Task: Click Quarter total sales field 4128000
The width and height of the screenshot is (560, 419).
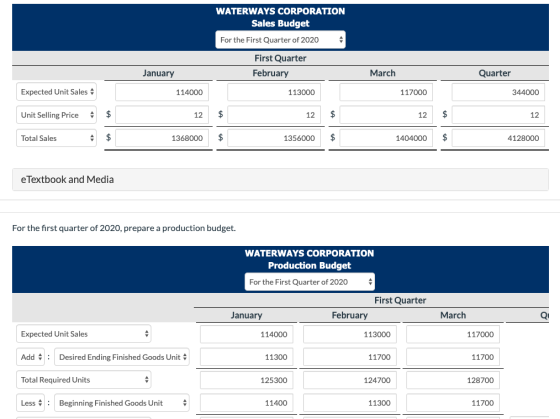Action: pyautogui.click(x=498, y=138)
